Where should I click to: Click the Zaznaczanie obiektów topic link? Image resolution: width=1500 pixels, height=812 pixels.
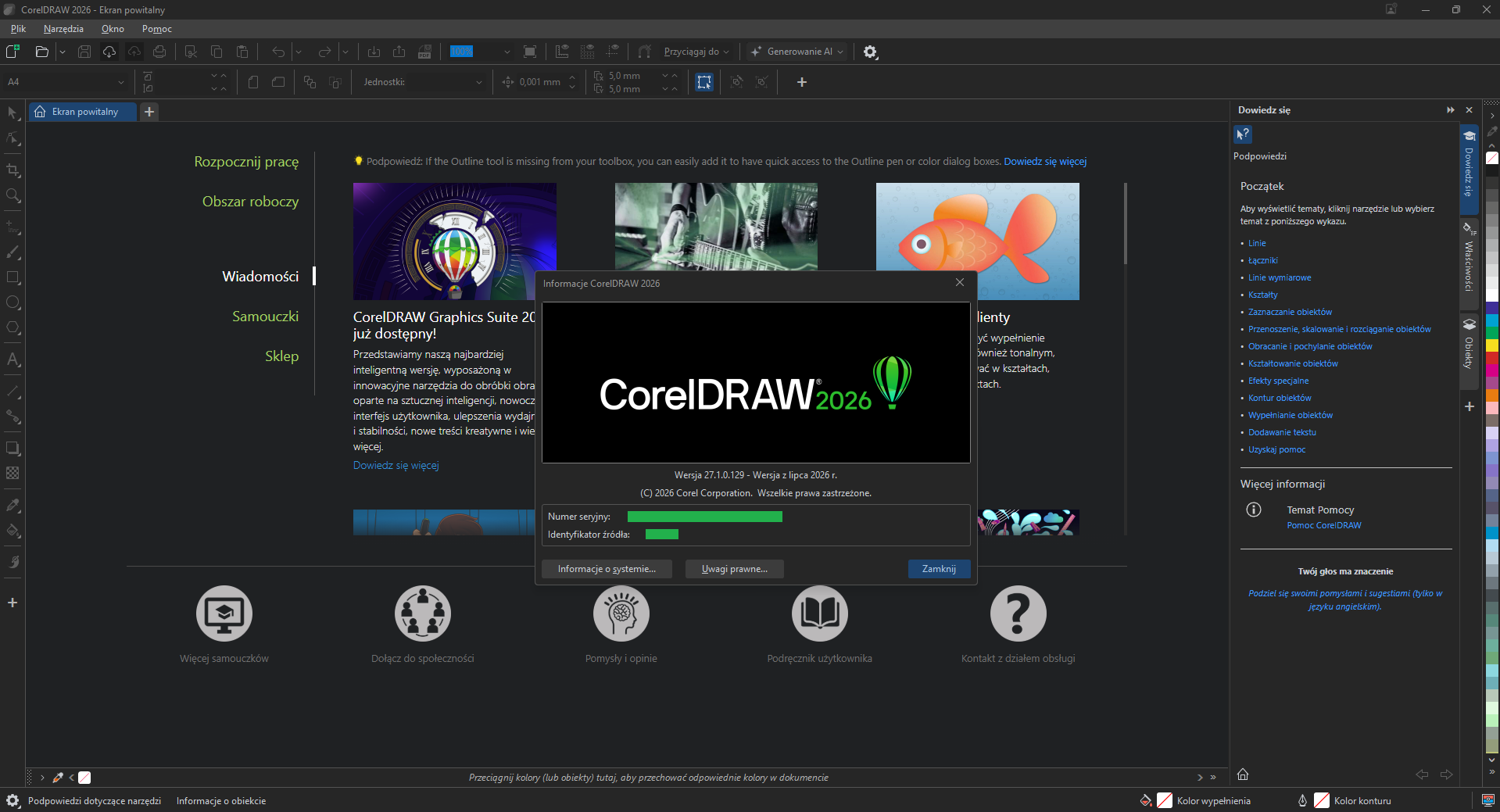click(1290, 312)
